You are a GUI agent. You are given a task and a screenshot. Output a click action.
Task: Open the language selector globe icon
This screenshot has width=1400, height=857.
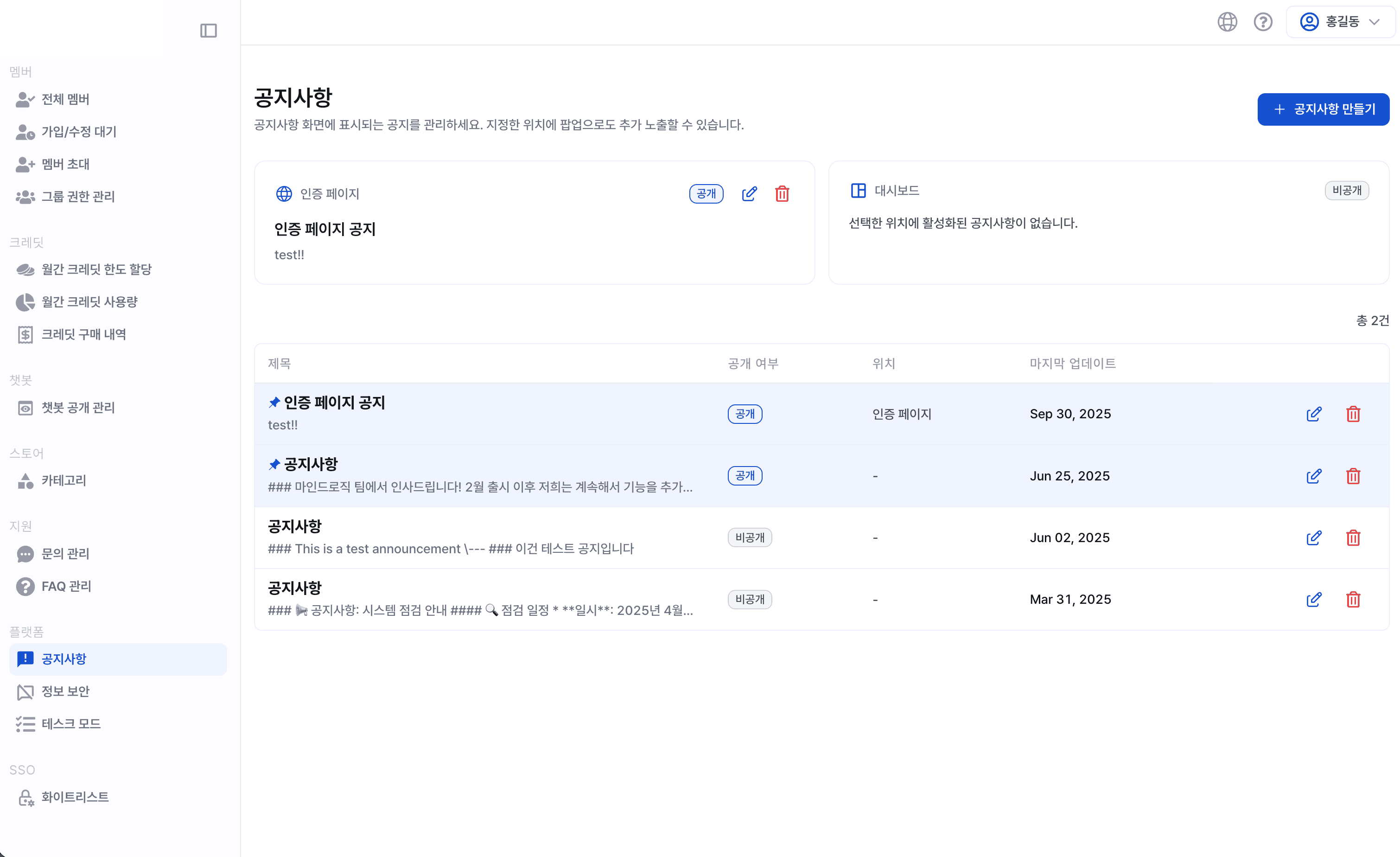coord(1227,22)
